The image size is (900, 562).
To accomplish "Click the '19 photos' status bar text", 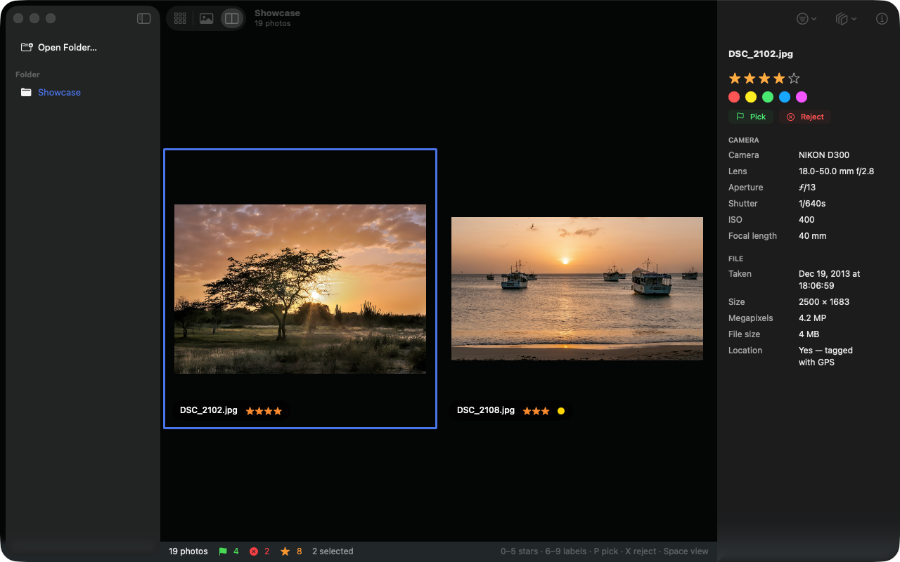I will coord(188,551).
